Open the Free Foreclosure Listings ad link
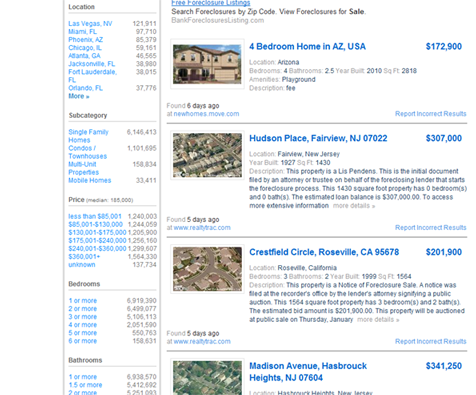 click(211, 3)
